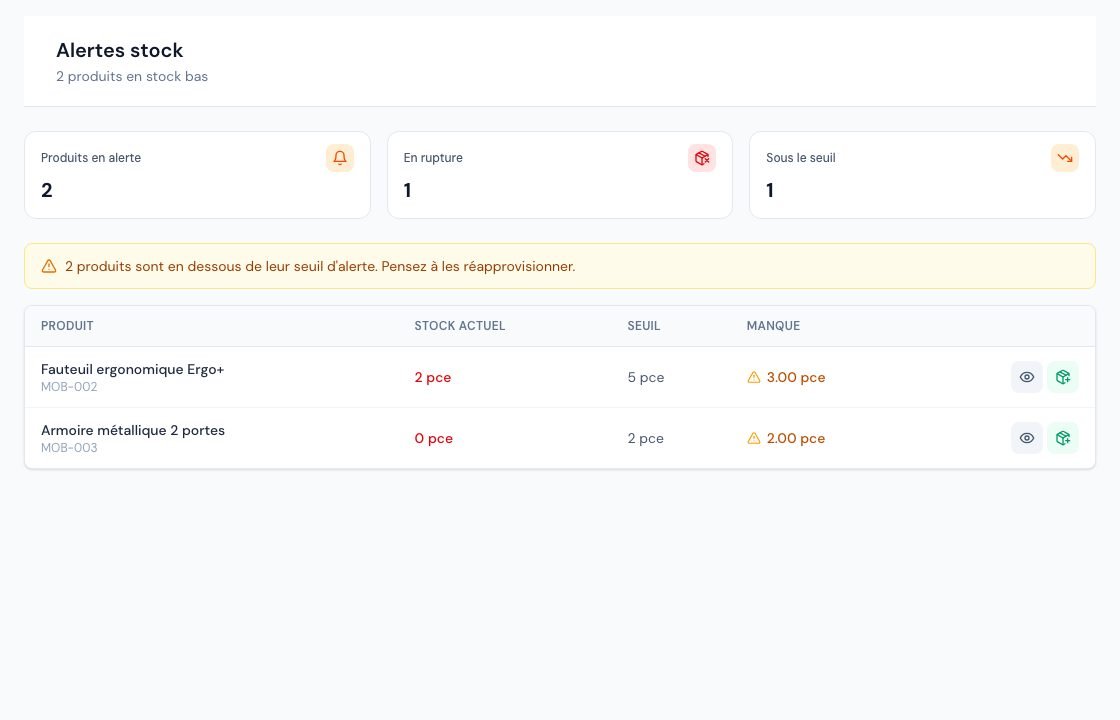The width and height of the screenshot is (1120, 720).
Task: Click the Sous le seuil card label
Action: pyautogui.click(x=801, y=158)
